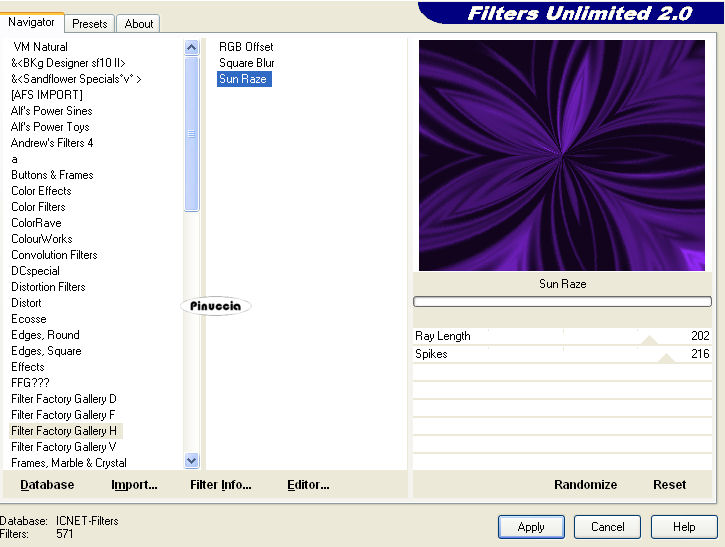Select Alf's Power Sines category
This screenshot has height=547, width=725.
pos(51,111)
